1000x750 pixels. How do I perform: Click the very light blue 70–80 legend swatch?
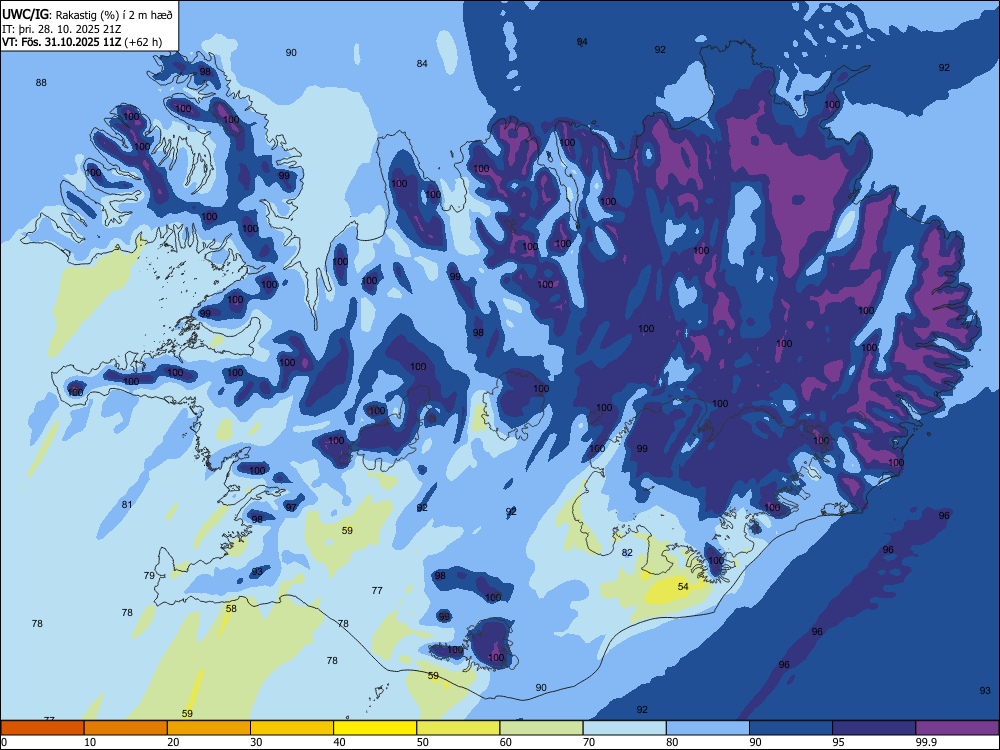(624, 728)
